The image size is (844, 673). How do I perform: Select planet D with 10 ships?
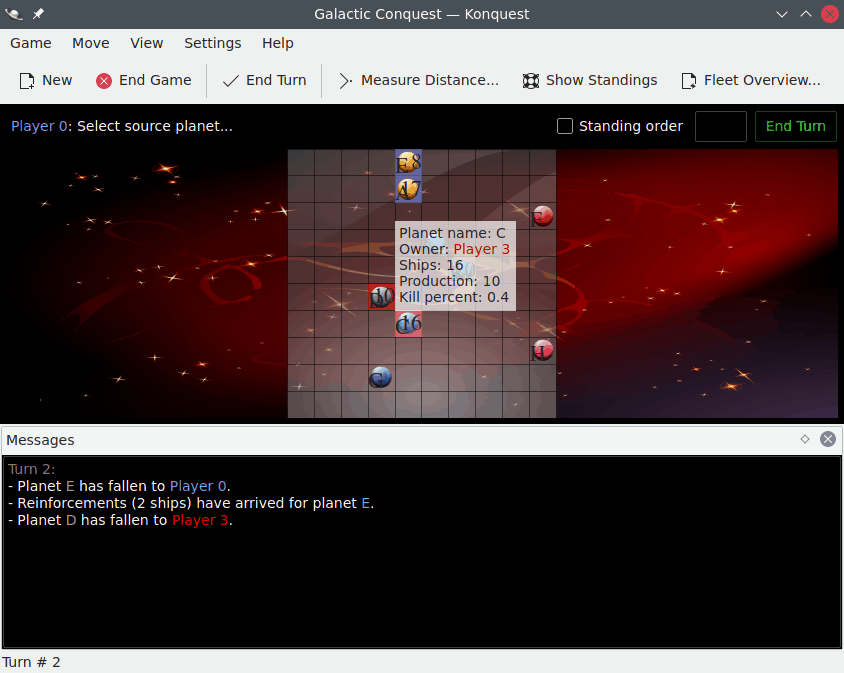tap(382, 297)
